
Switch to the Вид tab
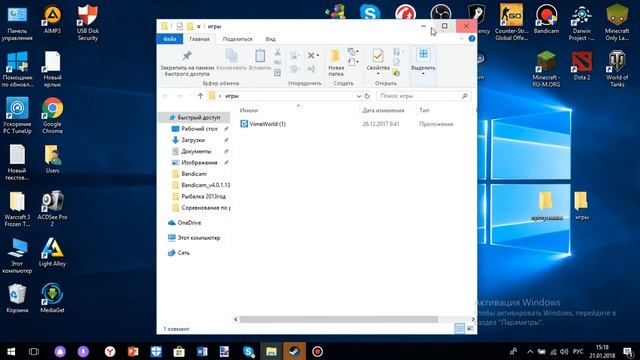pos(271,39)
